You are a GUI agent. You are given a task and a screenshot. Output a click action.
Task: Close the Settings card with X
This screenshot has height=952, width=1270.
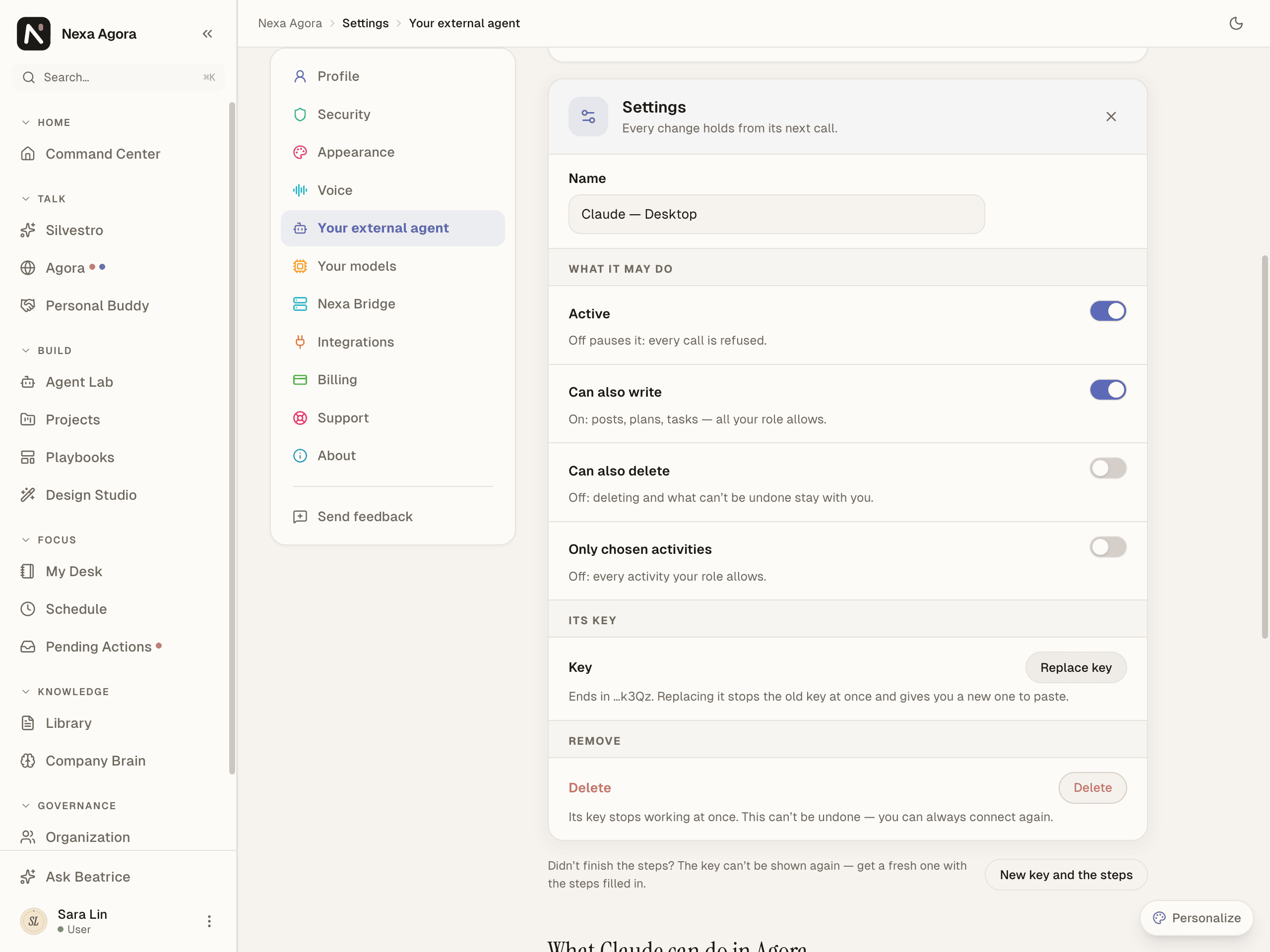click(1111, 117)
